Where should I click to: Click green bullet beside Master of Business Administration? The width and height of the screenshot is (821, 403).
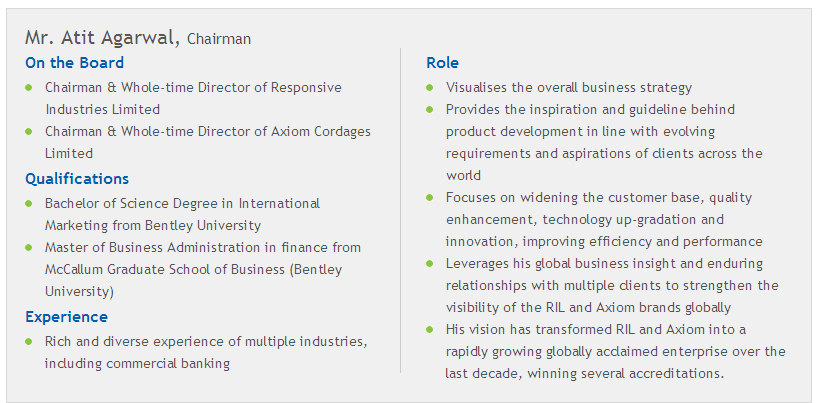[29, 247]
